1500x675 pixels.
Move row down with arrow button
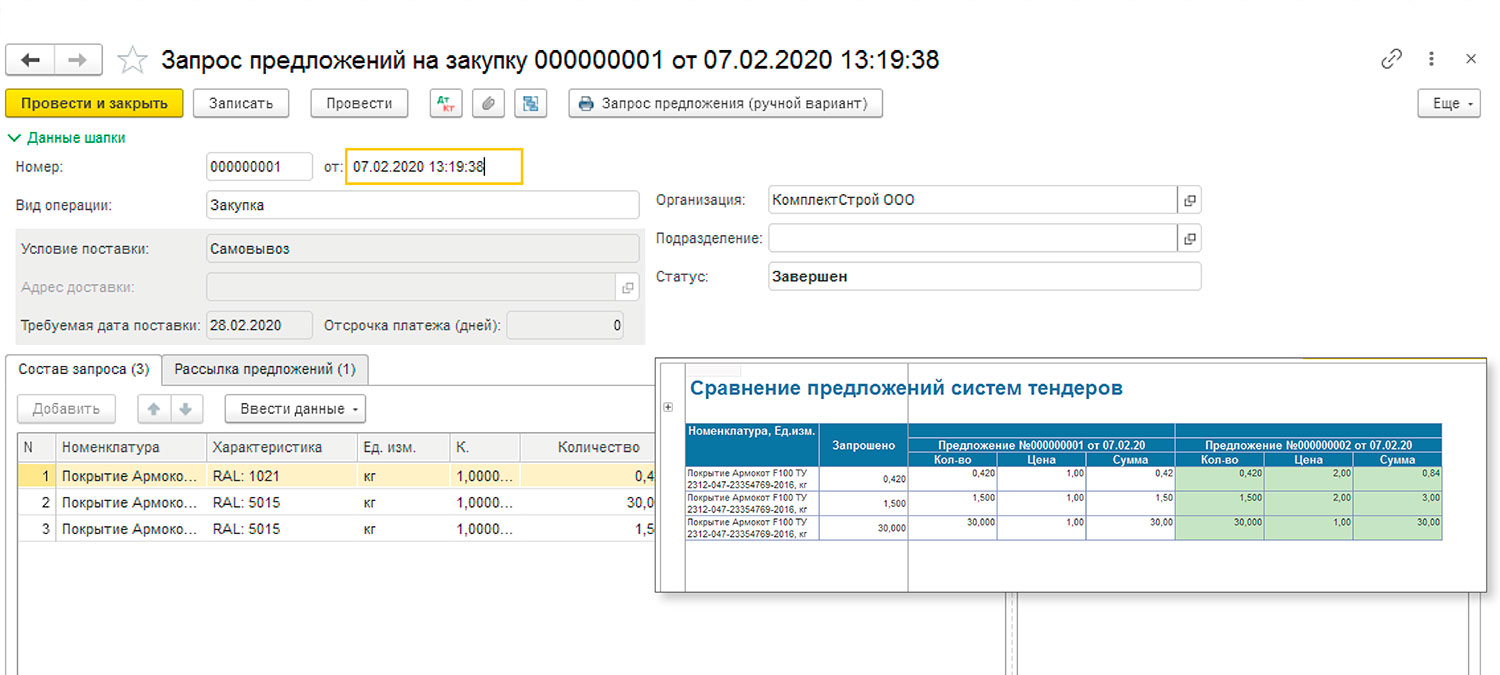(x=186, y=409)
